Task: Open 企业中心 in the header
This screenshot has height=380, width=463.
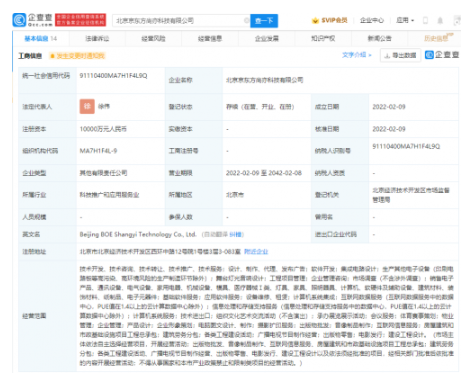Action: [372, 20]
